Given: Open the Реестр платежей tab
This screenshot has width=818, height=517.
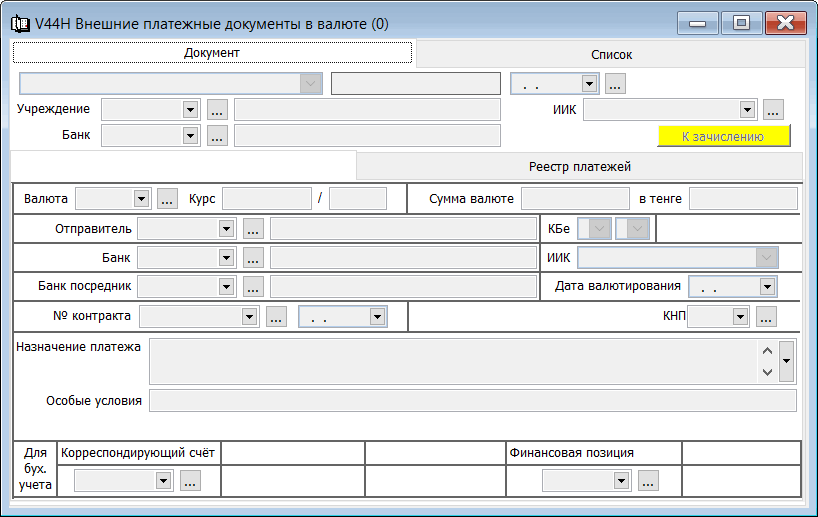Looking at the screenshot, I should (579, 166).
